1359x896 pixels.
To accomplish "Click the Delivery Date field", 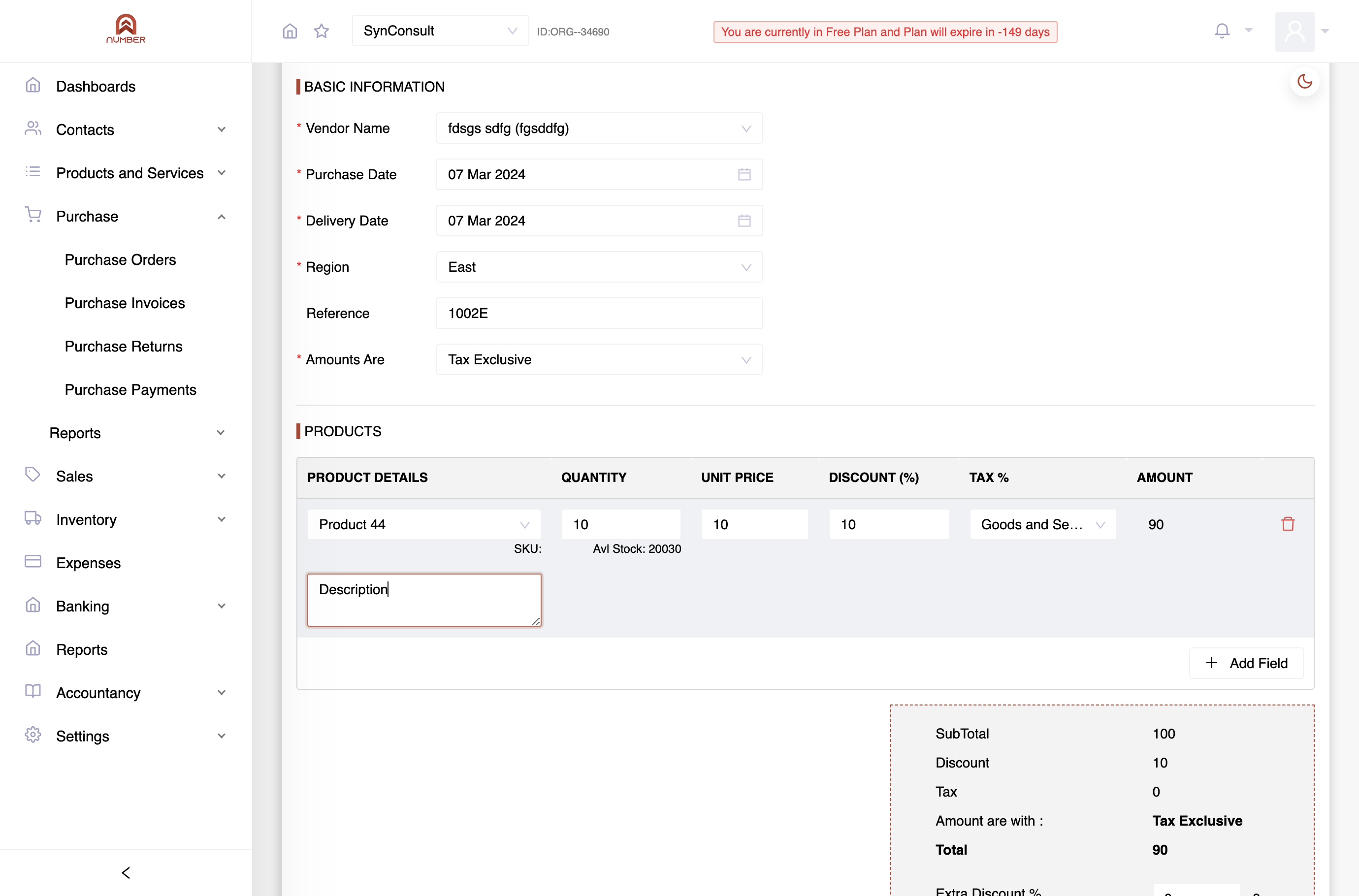I will pyautogui.click(x=600, y=221).
